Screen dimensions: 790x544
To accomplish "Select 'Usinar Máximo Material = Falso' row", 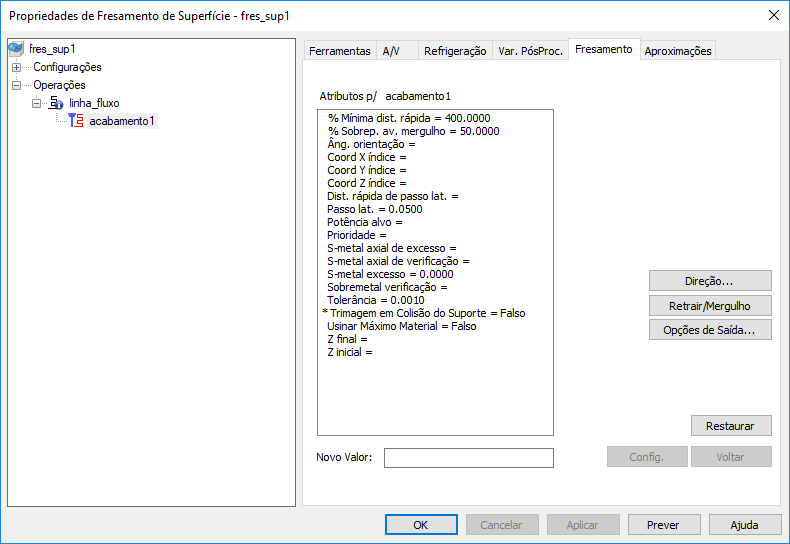I will [x=402, y=326].
